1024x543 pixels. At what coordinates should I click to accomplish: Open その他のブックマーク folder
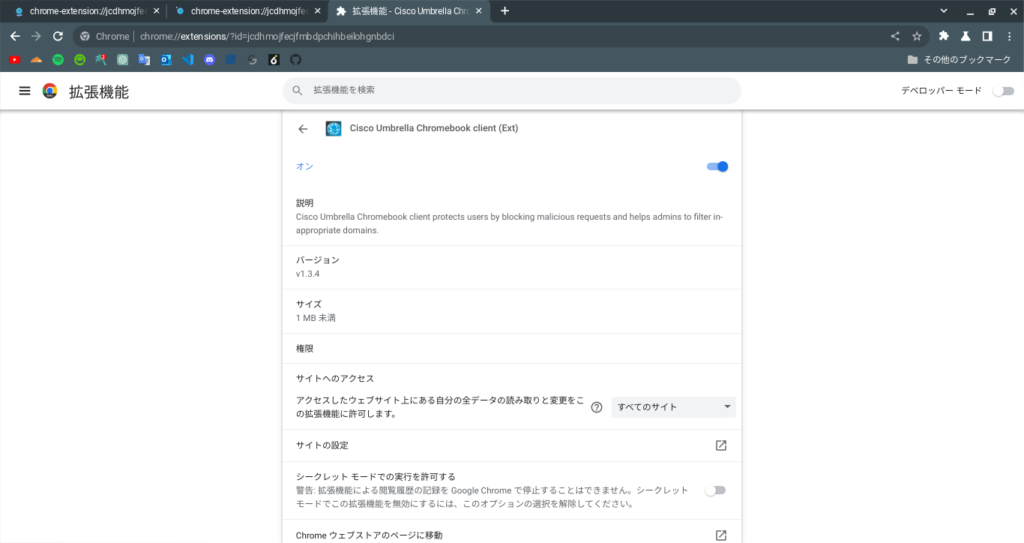(x=958, y=60)
